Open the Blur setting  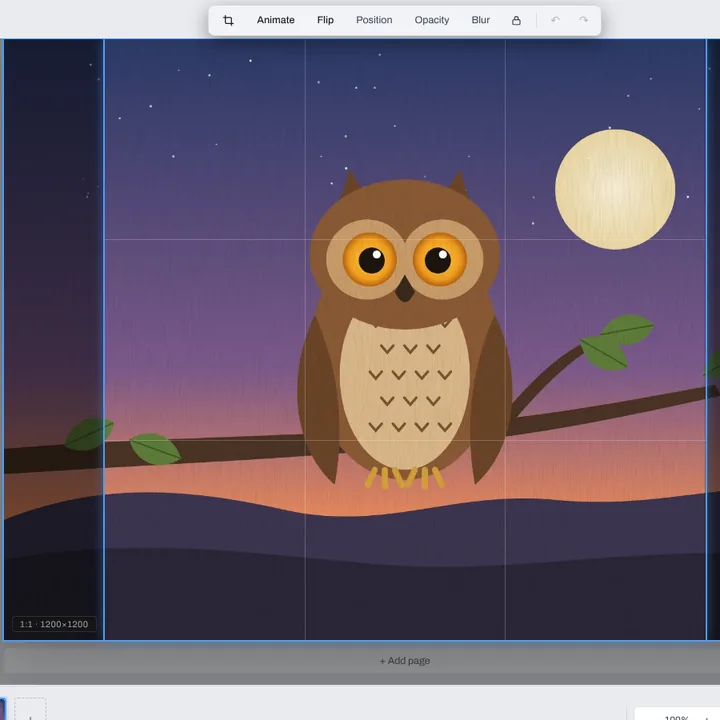coord(480,20)
